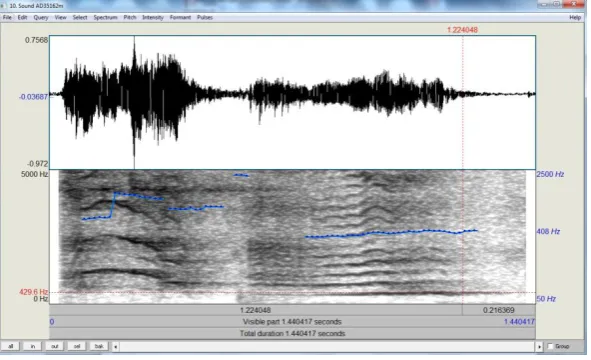This screenshot has height=360, width=591.
Task: Click the window end time 1.440417
Action: pyautogui.click(x=519, y=322)
